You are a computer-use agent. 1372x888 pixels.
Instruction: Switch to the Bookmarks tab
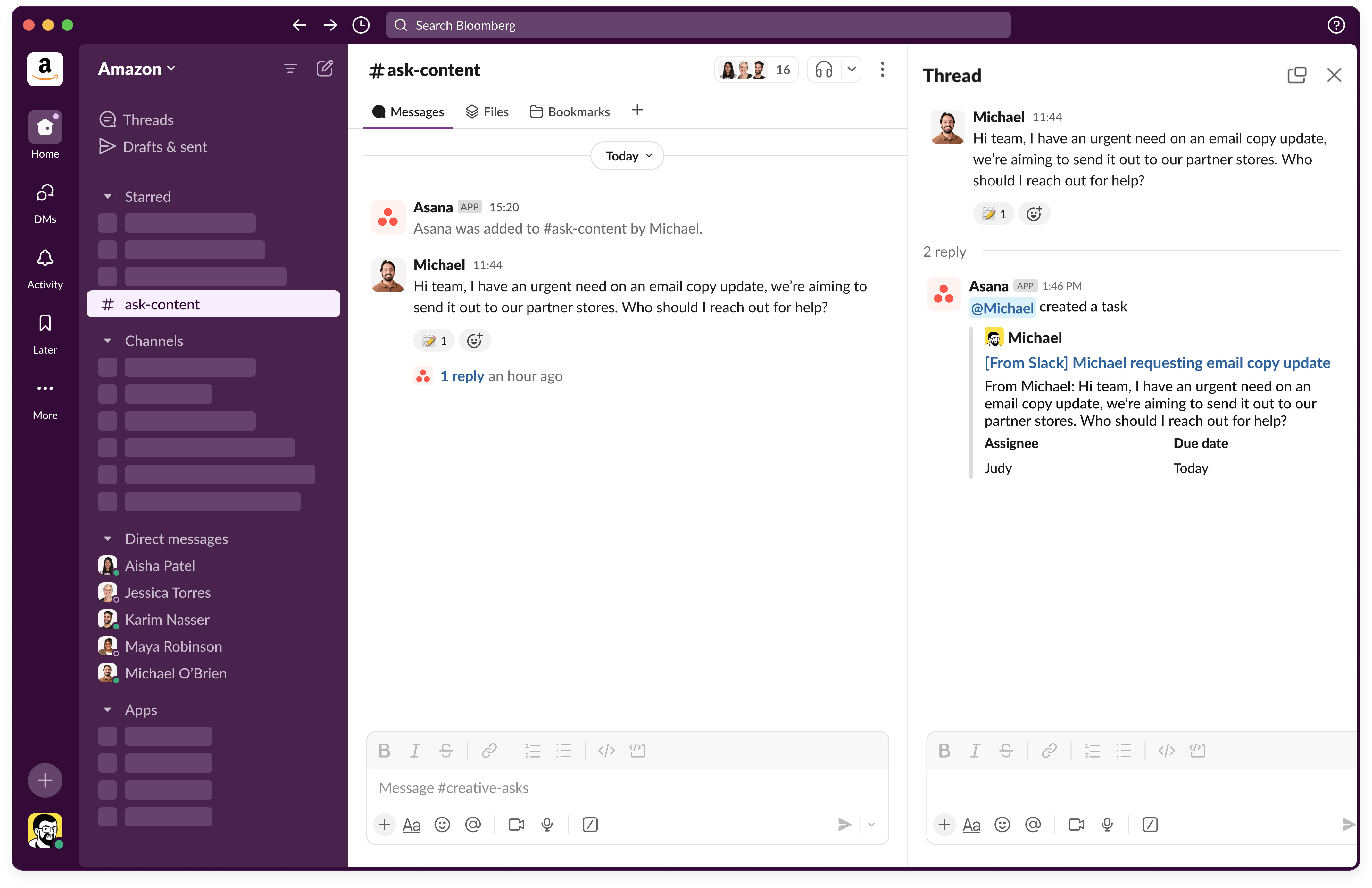tap(570, 112)
